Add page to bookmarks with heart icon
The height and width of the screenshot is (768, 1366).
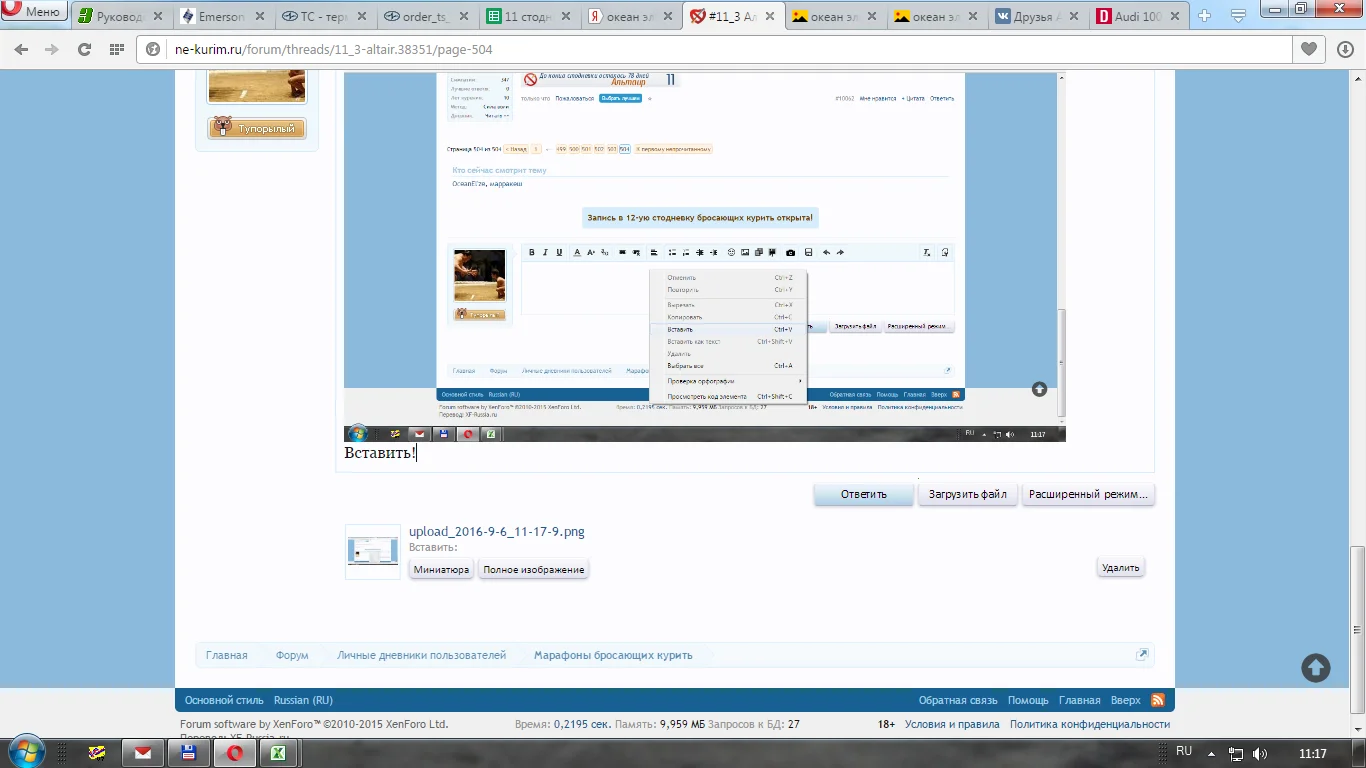coord(1308,50)
